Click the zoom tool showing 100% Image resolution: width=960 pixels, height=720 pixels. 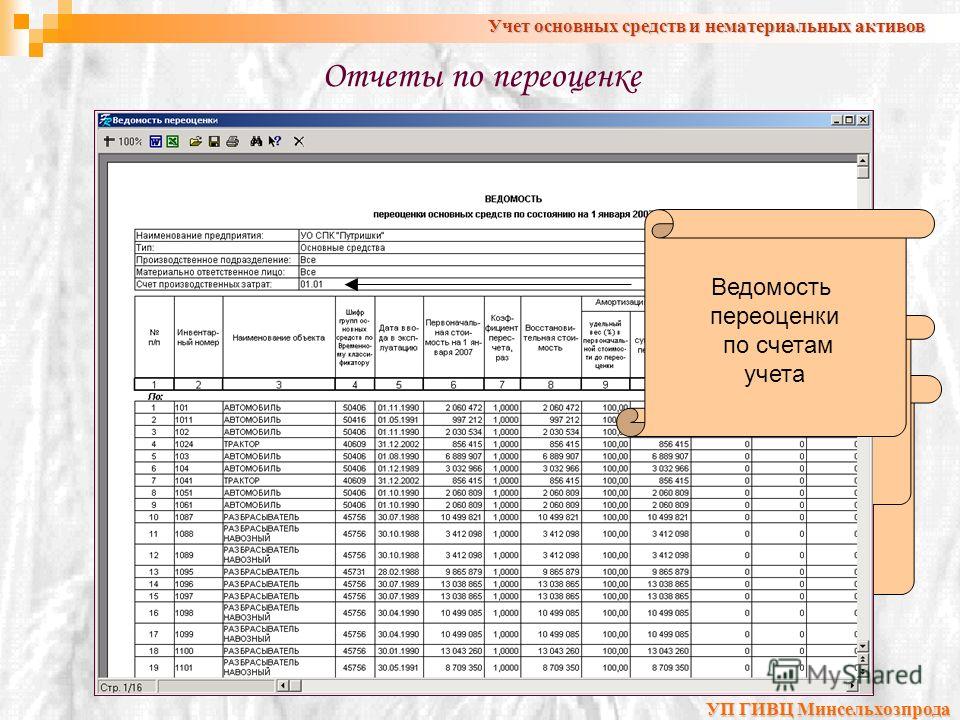(122, 141)
